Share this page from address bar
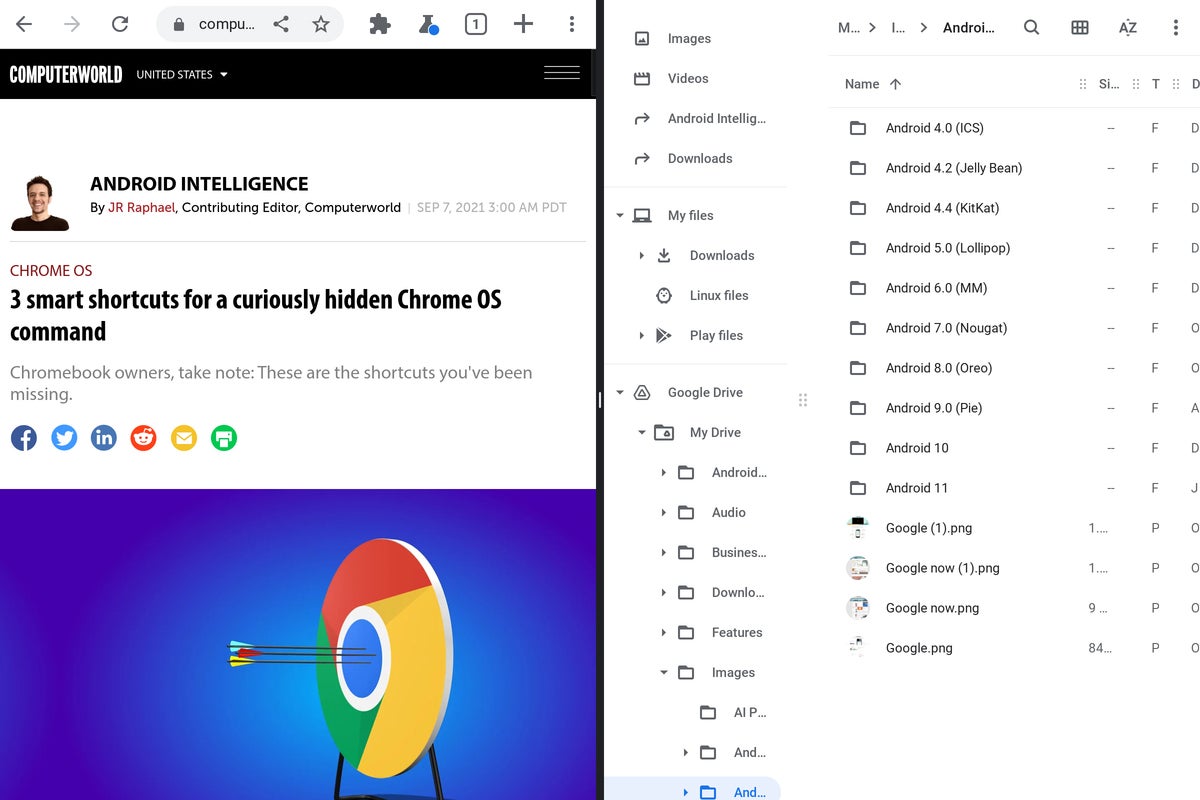Viewport: 1200px width, 800px height. pyautogui.click(x=281, y=24)
